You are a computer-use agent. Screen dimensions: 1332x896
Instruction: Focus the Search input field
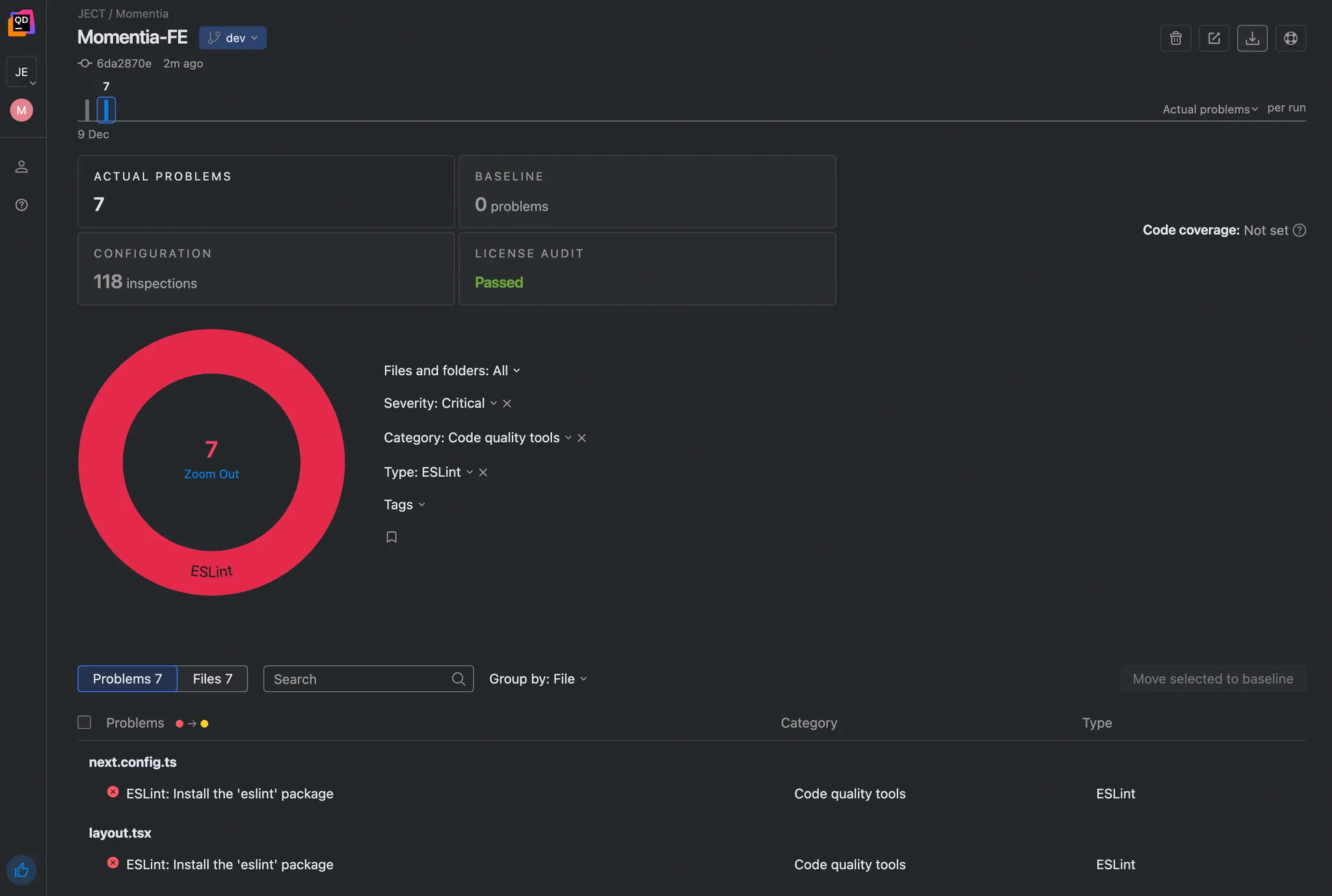(368, 679)
